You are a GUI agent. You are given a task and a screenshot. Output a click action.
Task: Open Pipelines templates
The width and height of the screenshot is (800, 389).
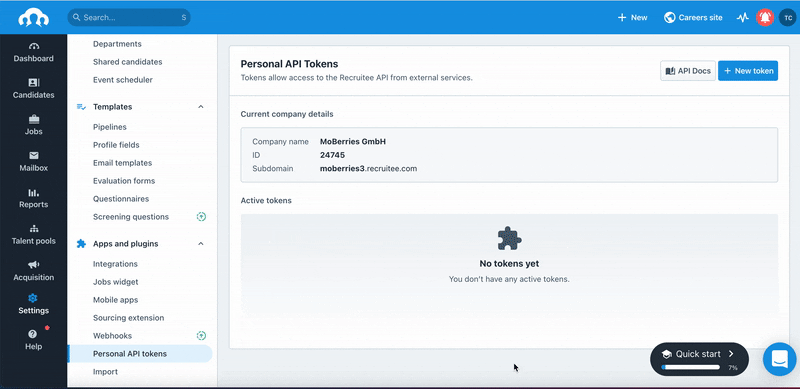110,127
